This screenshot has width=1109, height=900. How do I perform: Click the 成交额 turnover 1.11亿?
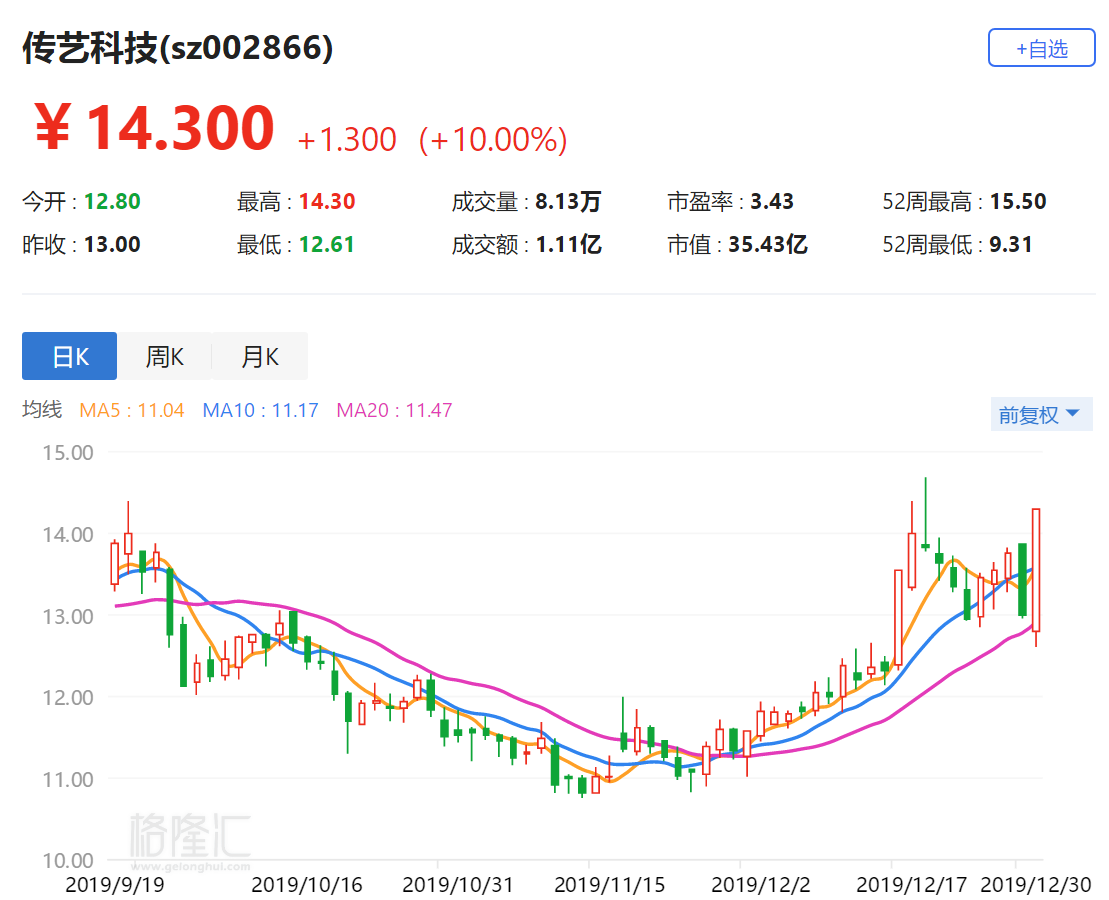coord(568,245)
